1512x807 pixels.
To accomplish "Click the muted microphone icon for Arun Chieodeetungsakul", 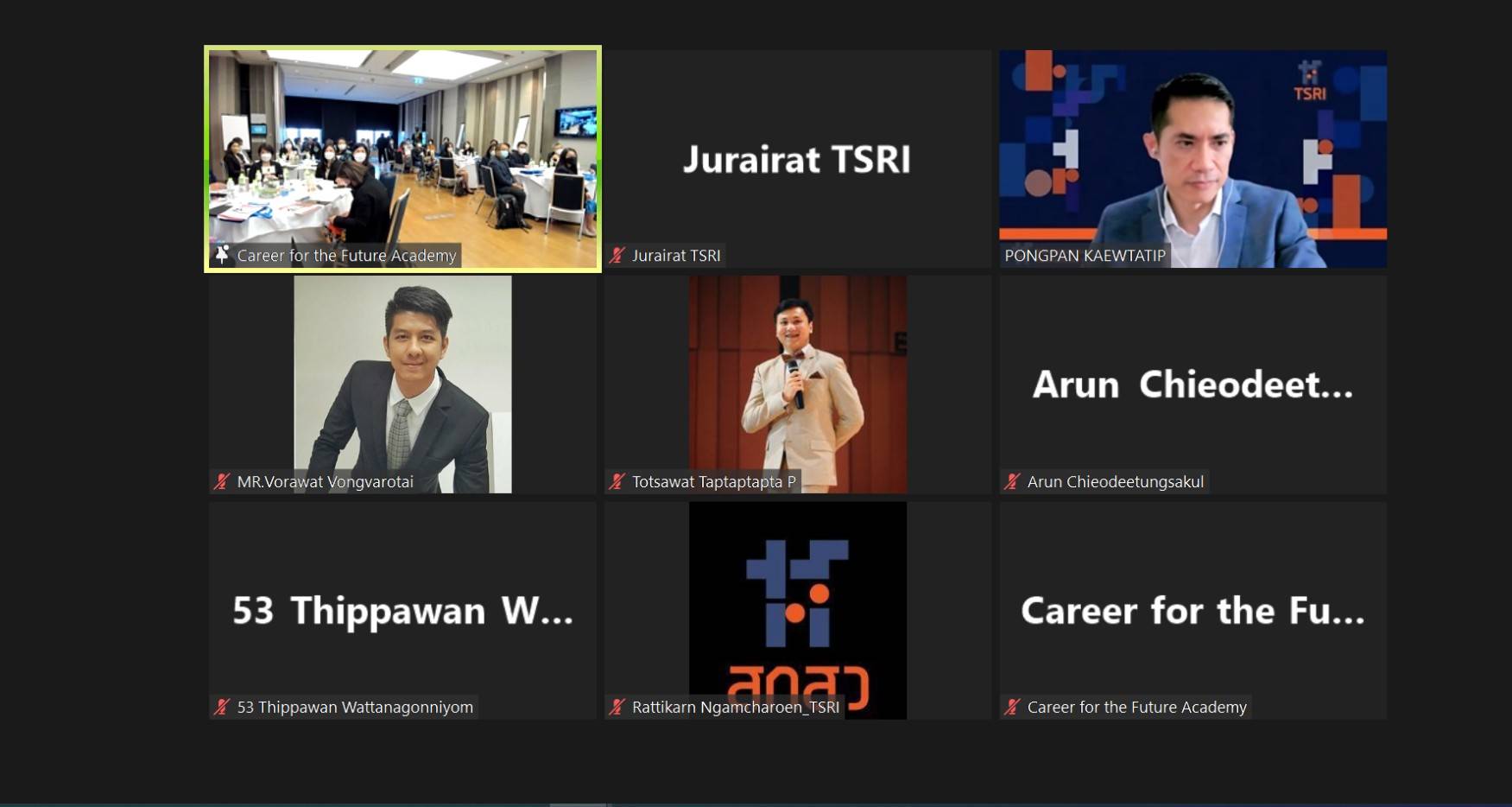I will pos(1012,482).
